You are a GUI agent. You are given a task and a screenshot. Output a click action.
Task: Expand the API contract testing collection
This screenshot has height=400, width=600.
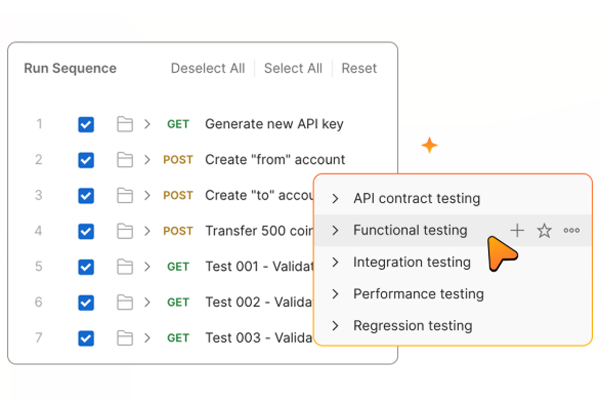click(336, 199)
